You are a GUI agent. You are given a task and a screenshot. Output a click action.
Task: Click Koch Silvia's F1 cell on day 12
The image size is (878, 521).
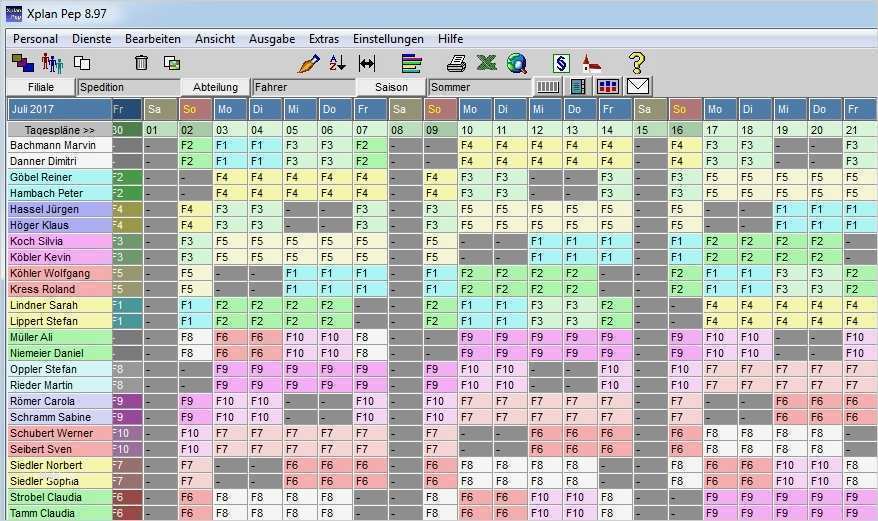(x=545, y=241)
